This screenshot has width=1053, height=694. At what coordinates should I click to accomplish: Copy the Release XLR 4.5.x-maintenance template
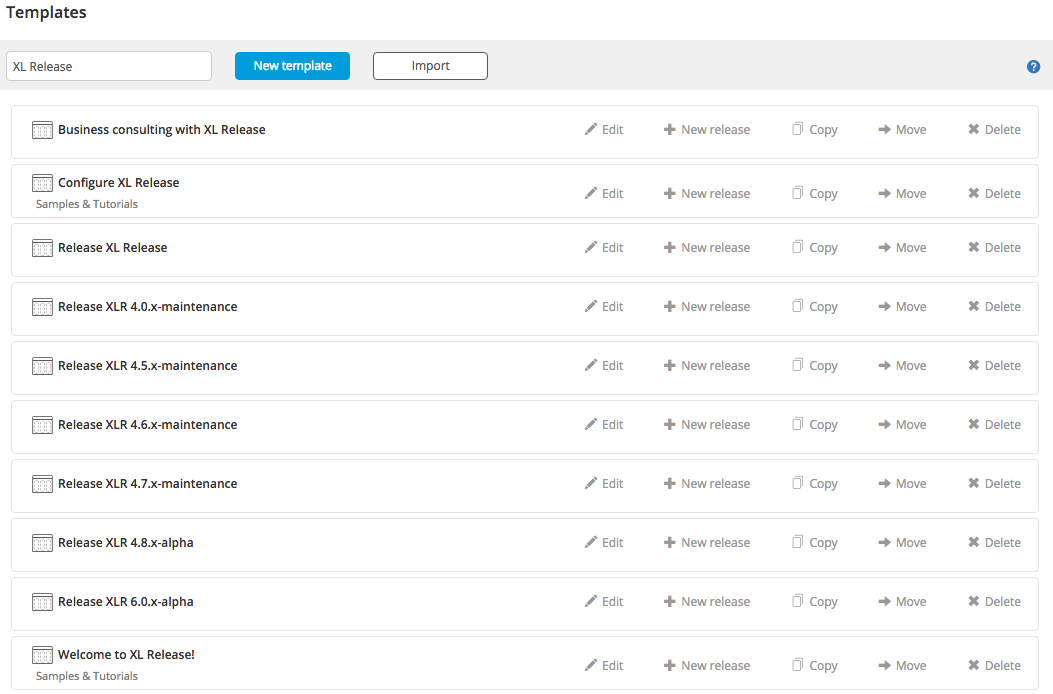(x=815, y=365)
